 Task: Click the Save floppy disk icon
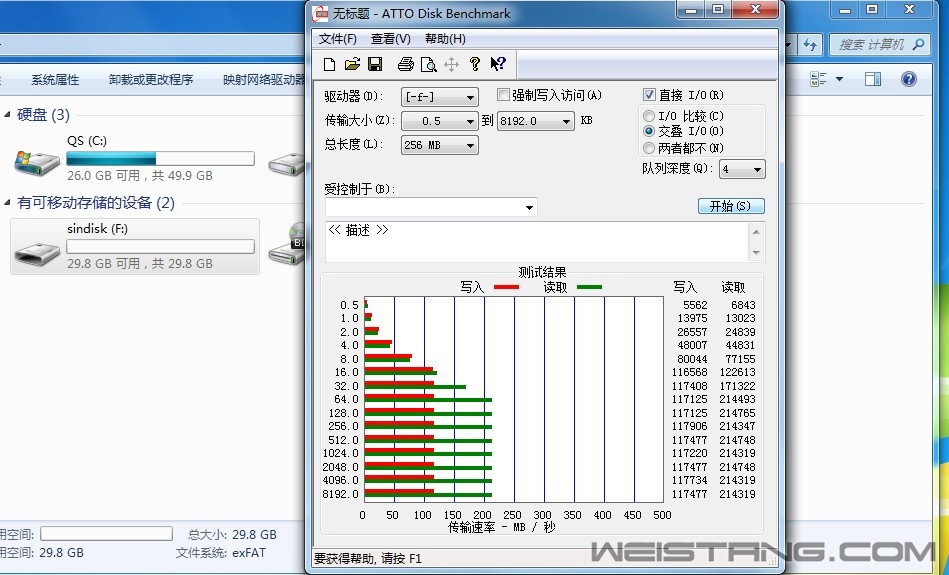click(x=375, y=65)
